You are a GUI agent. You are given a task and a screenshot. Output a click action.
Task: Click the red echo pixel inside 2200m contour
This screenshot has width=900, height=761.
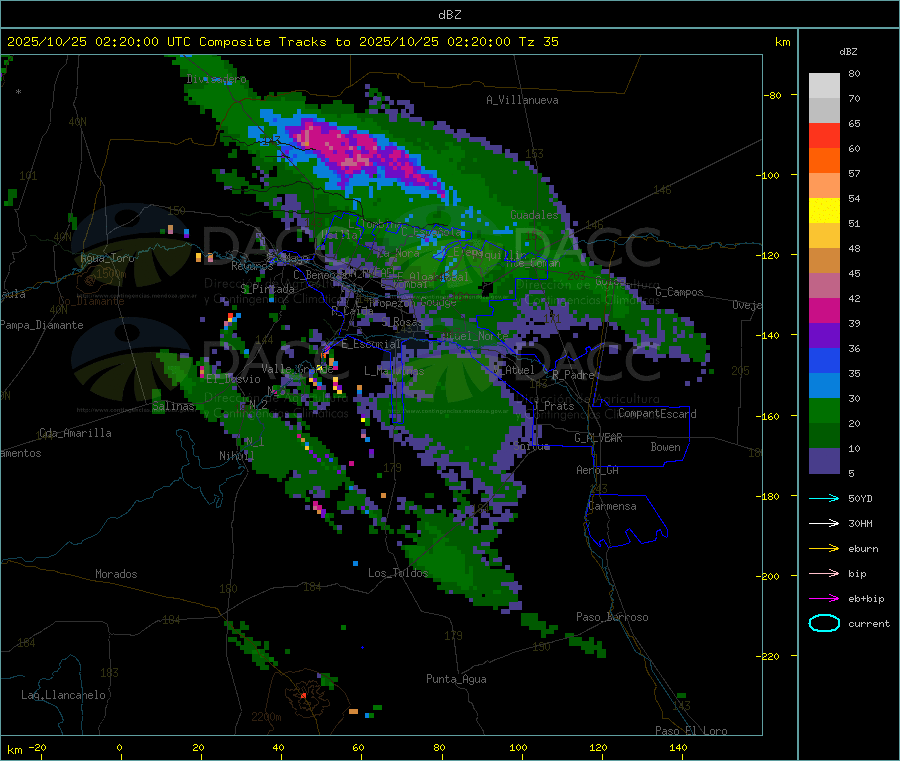click(304, 696)
